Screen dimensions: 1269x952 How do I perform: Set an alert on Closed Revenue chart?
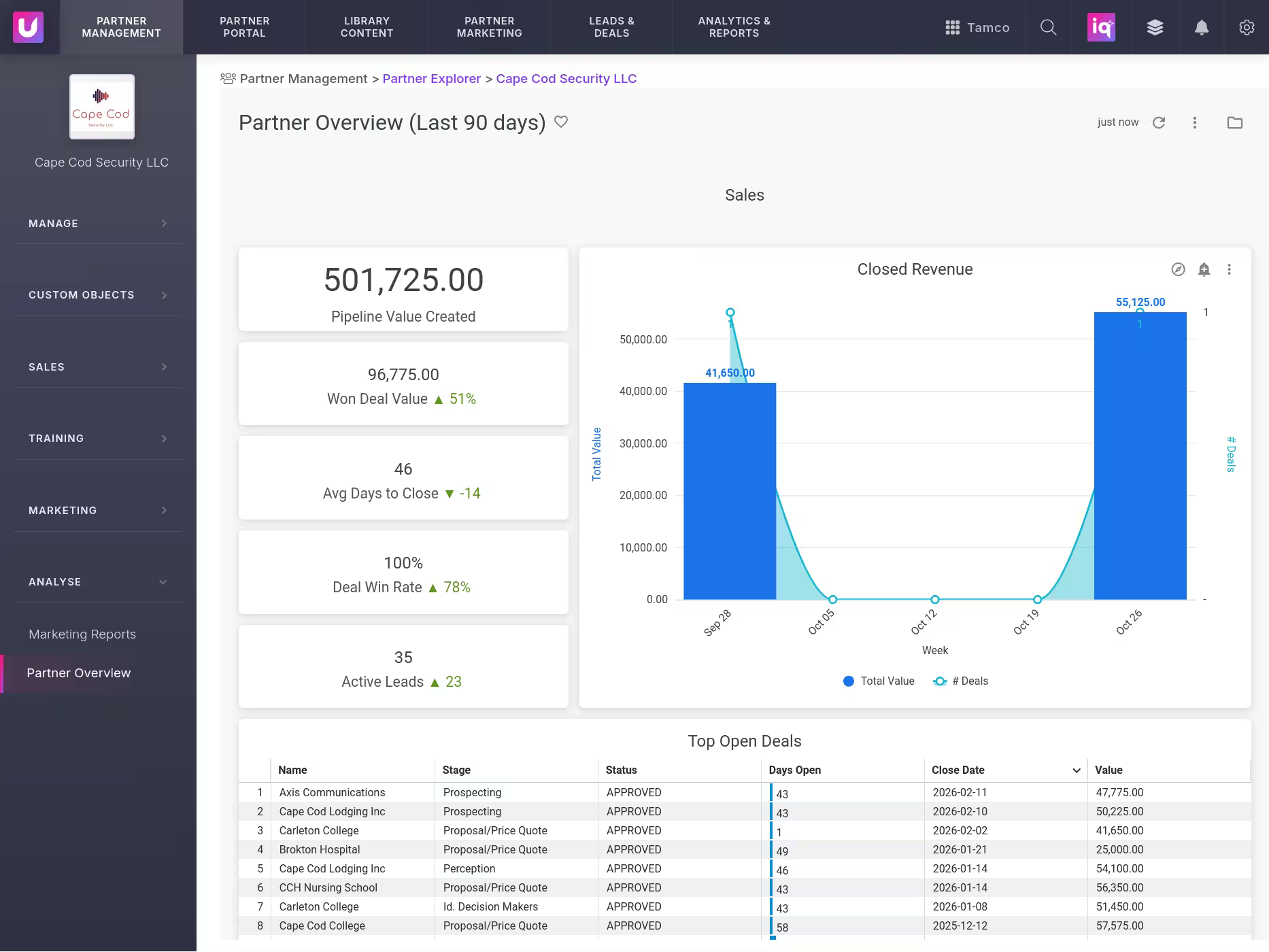1204,269
